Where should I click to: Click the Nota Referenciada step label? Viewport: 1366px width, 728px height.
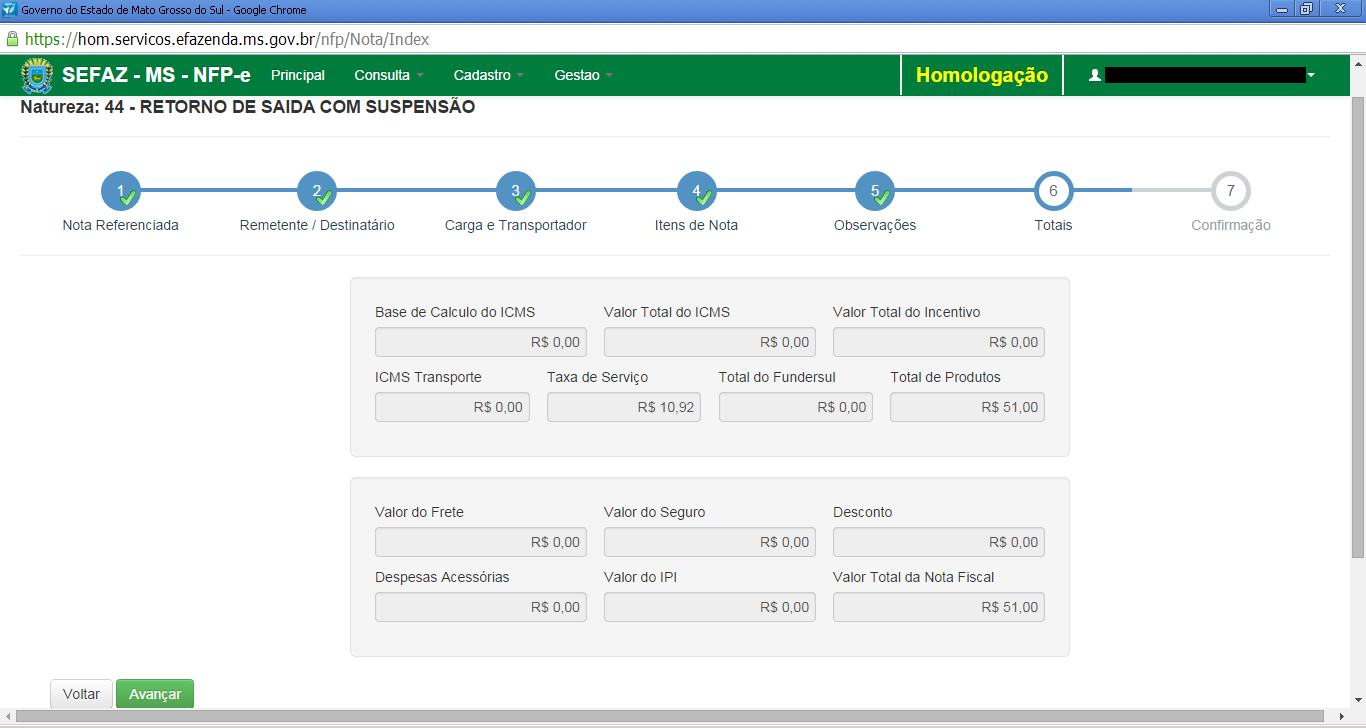tap(120, 225)
